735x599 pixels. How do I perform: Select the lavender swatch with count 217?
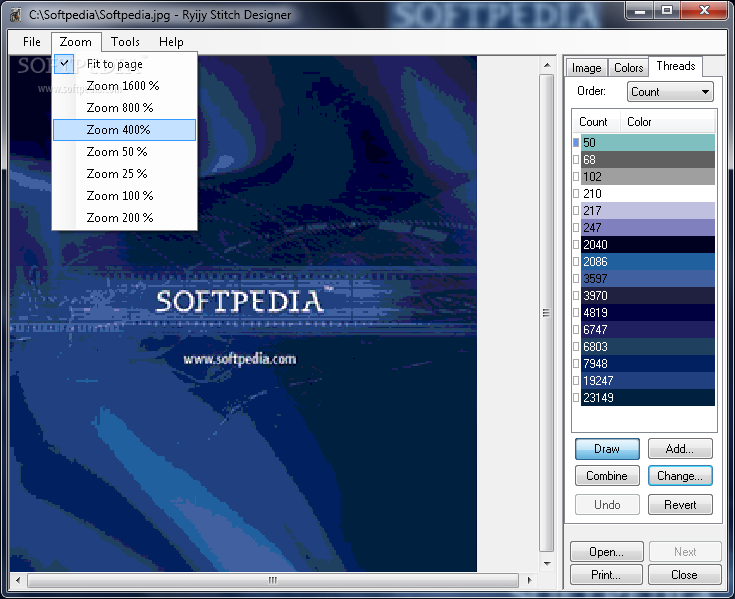(x=648, y=210)
